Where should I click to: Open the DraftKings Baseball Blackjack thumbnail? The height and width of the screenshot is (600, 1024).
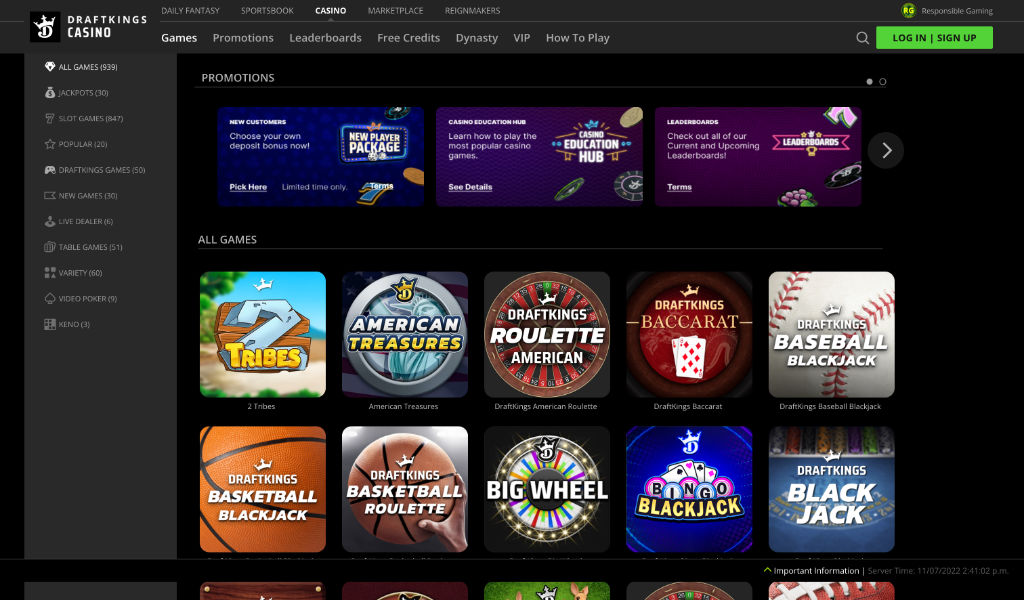[x=831, y=334]
